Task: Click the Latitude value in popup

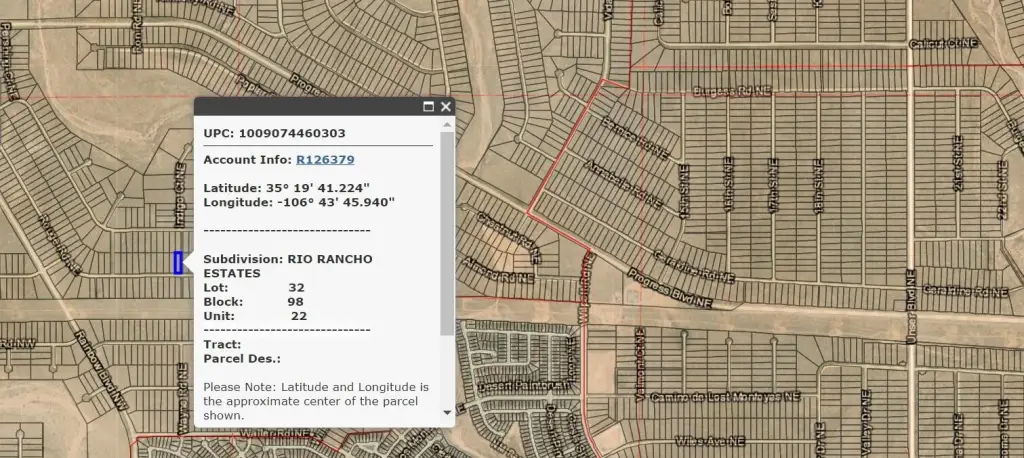Action: point(317,187)
